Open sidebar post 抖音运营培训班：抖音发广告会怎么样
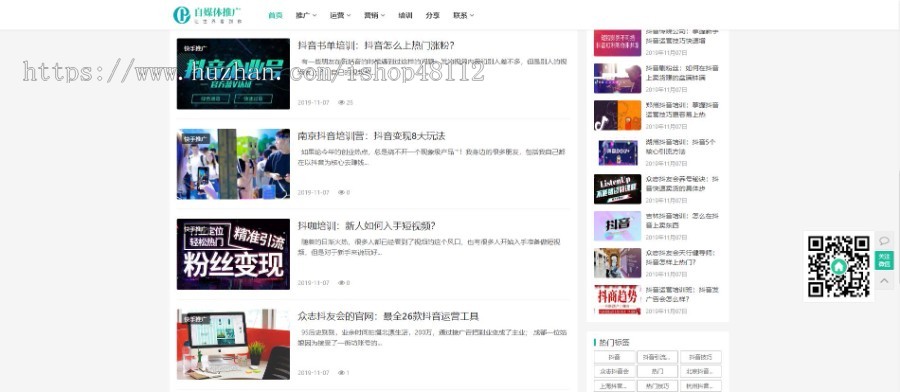The image size is (900, 392). (x=682, y=294)
